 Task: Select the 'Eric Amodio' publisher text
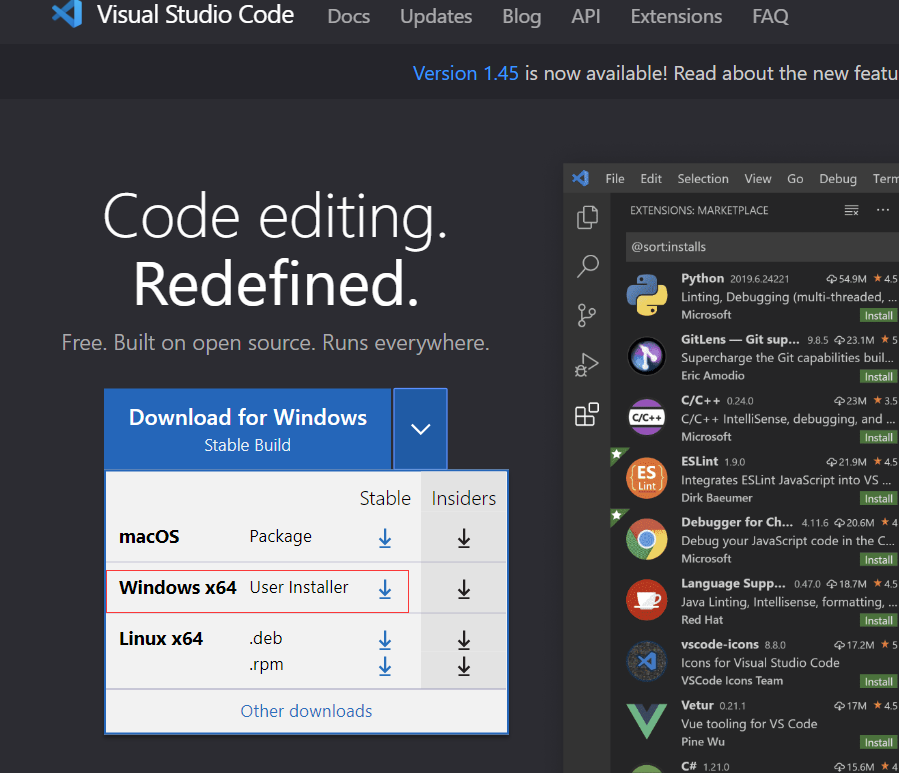coord(713,376)
